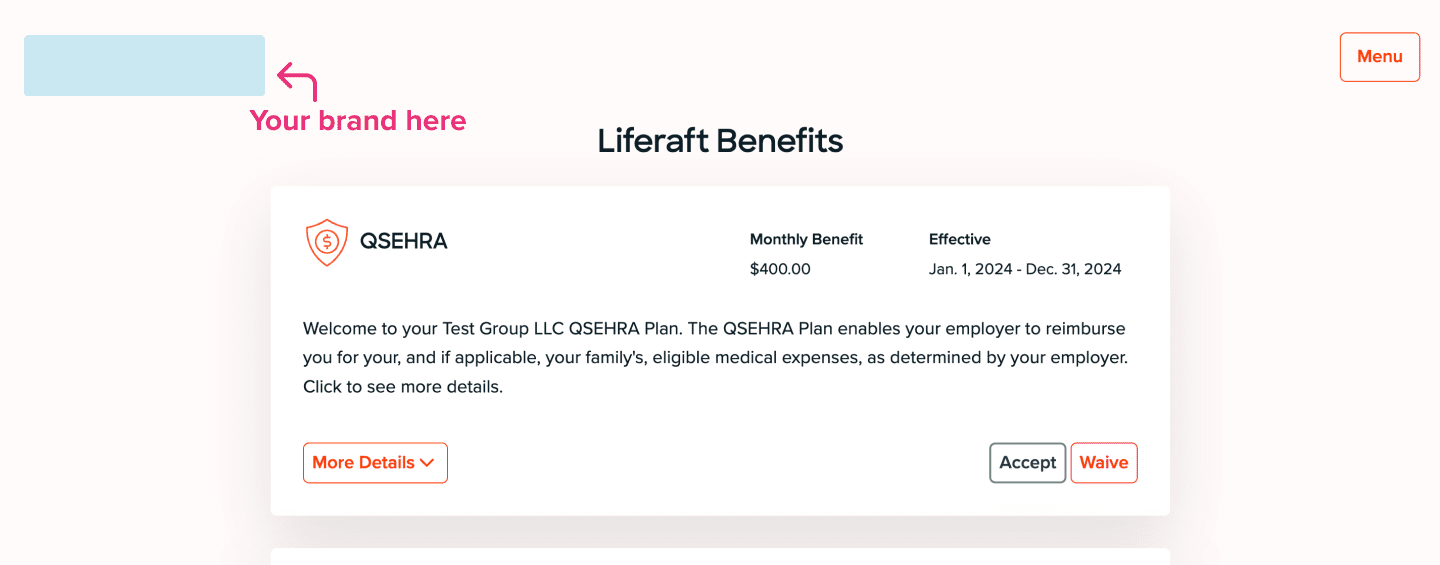Select the "Your brand here" pink label
Screen dimensions: 1440x565
pyautogui.click(x=358, y=121)
